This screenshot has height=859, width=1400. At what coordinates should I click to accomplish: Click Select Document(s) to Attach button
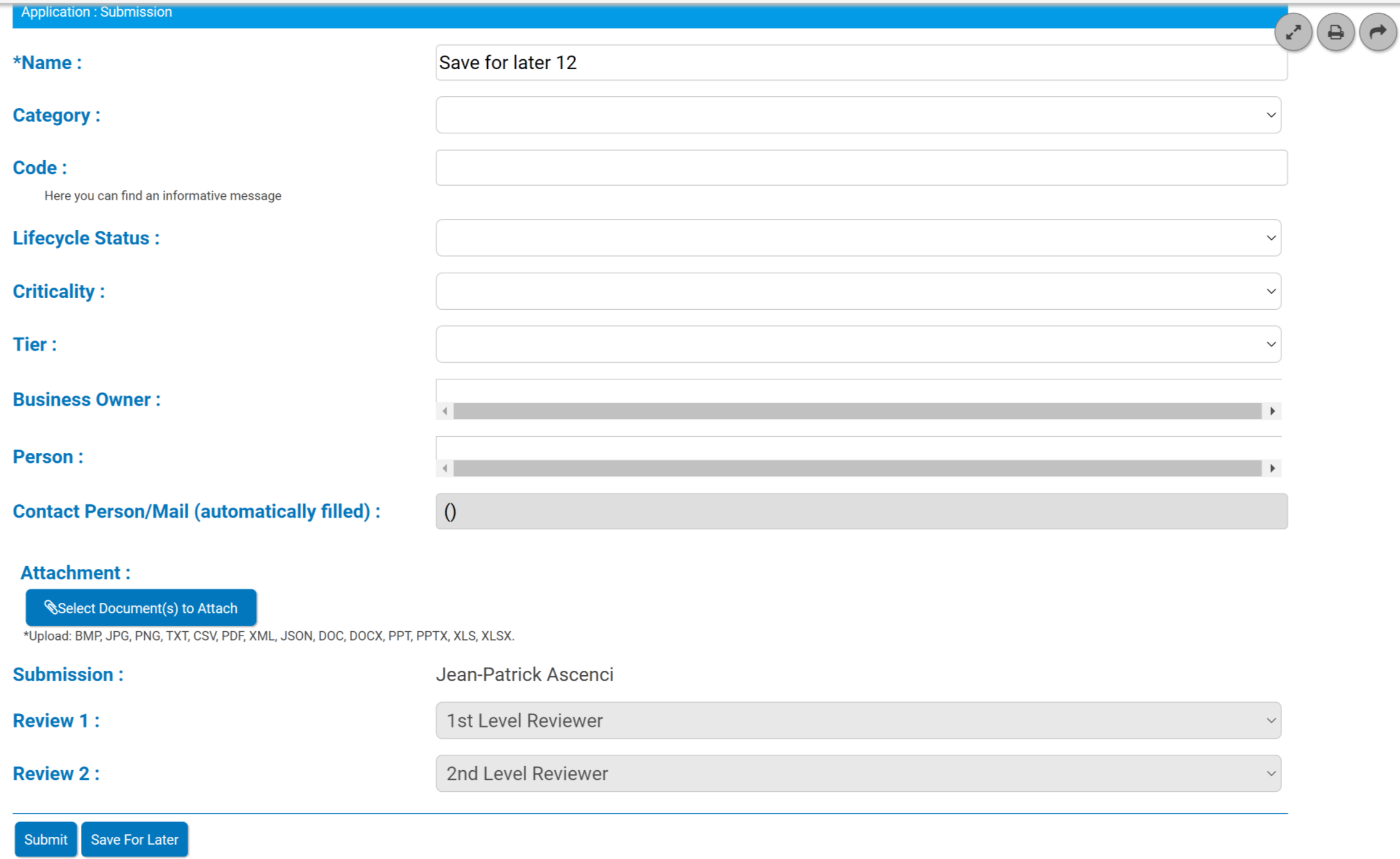coord(141,608)
